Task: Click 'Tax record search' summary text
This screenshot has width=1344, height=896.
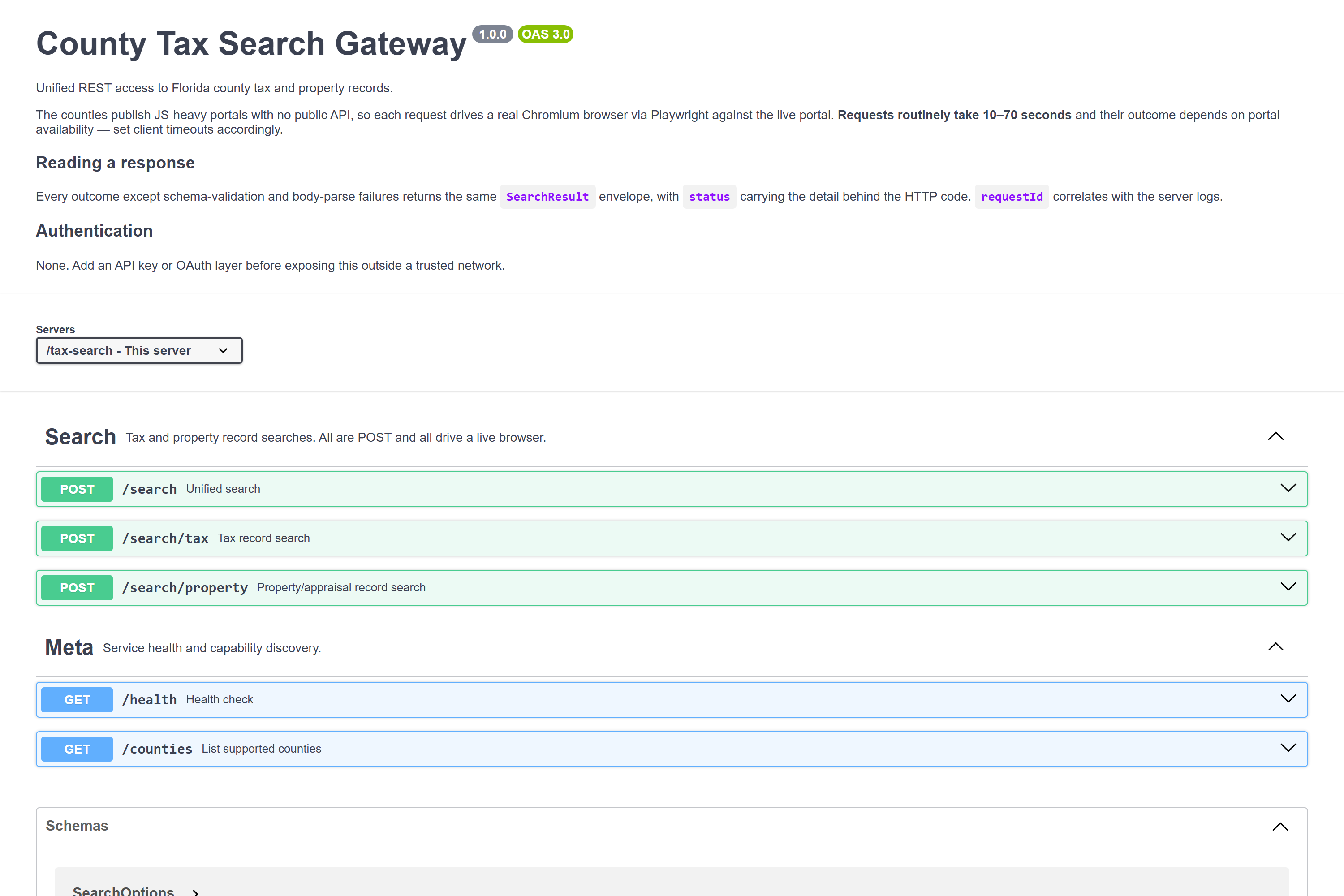Action: click(x=263, y=538)
